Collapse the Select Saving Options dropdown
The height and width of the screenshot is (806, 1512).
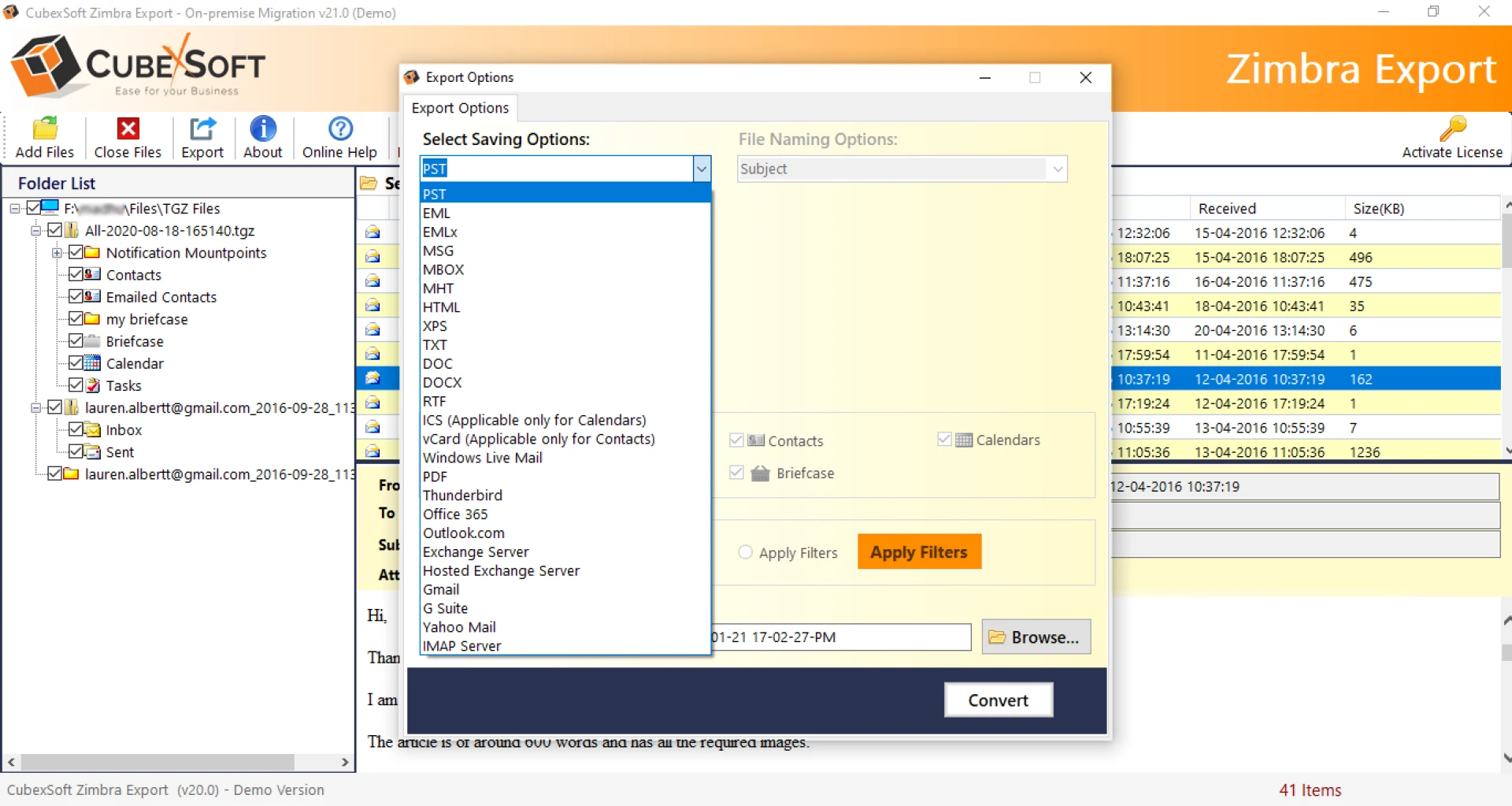coord(701,169)
